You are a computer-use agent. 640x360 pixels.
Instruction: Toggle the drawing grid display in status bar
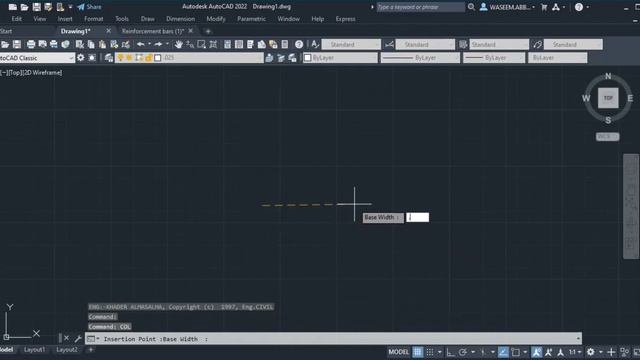[418, 351]
